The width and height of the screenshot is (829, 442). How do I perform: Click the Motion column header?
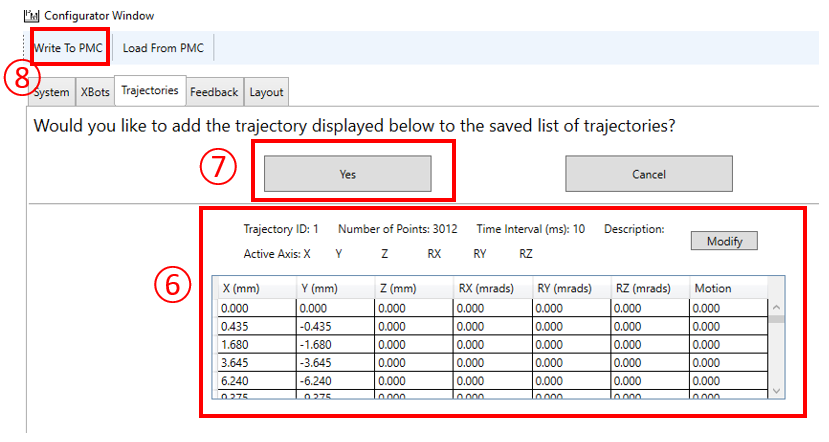(x=727, y=288)
